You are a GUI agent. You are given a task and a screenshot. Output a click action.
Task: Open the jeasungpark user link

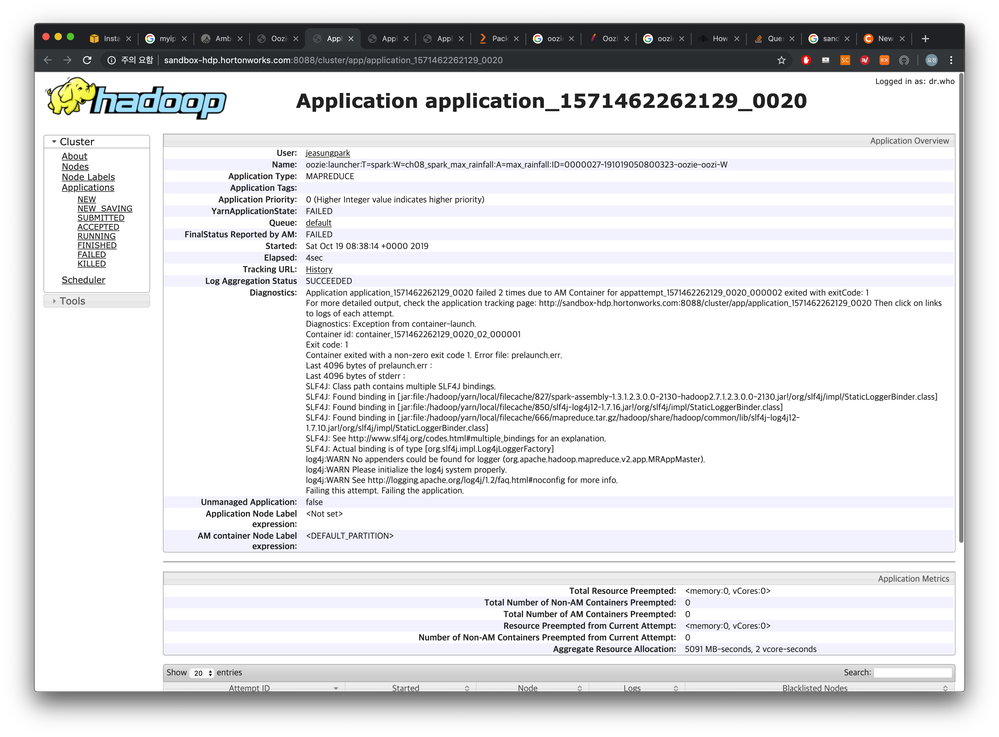click(327, 153)
